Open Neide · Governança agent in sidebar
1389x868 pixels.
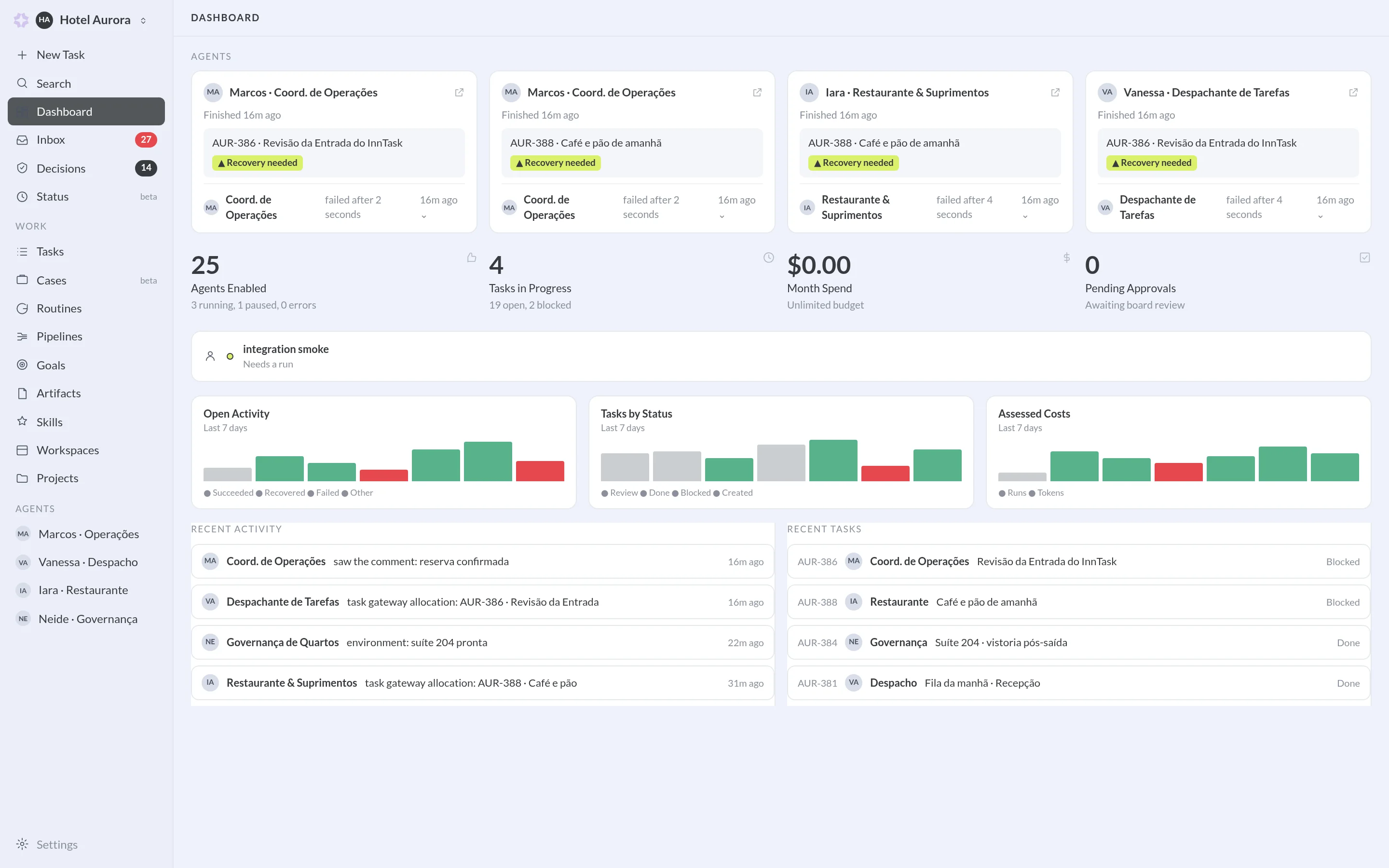(x=86, y=619)
